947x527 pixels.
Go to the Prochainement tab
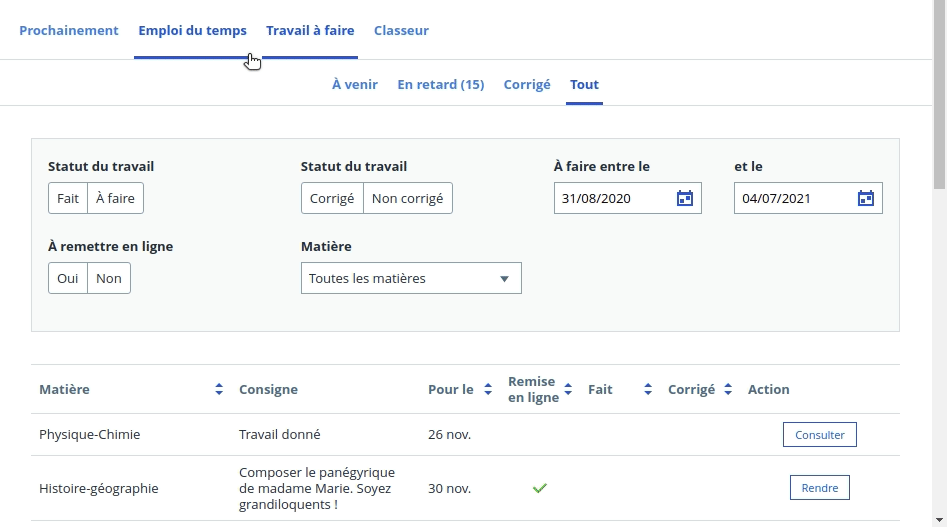tap(69, 30)
